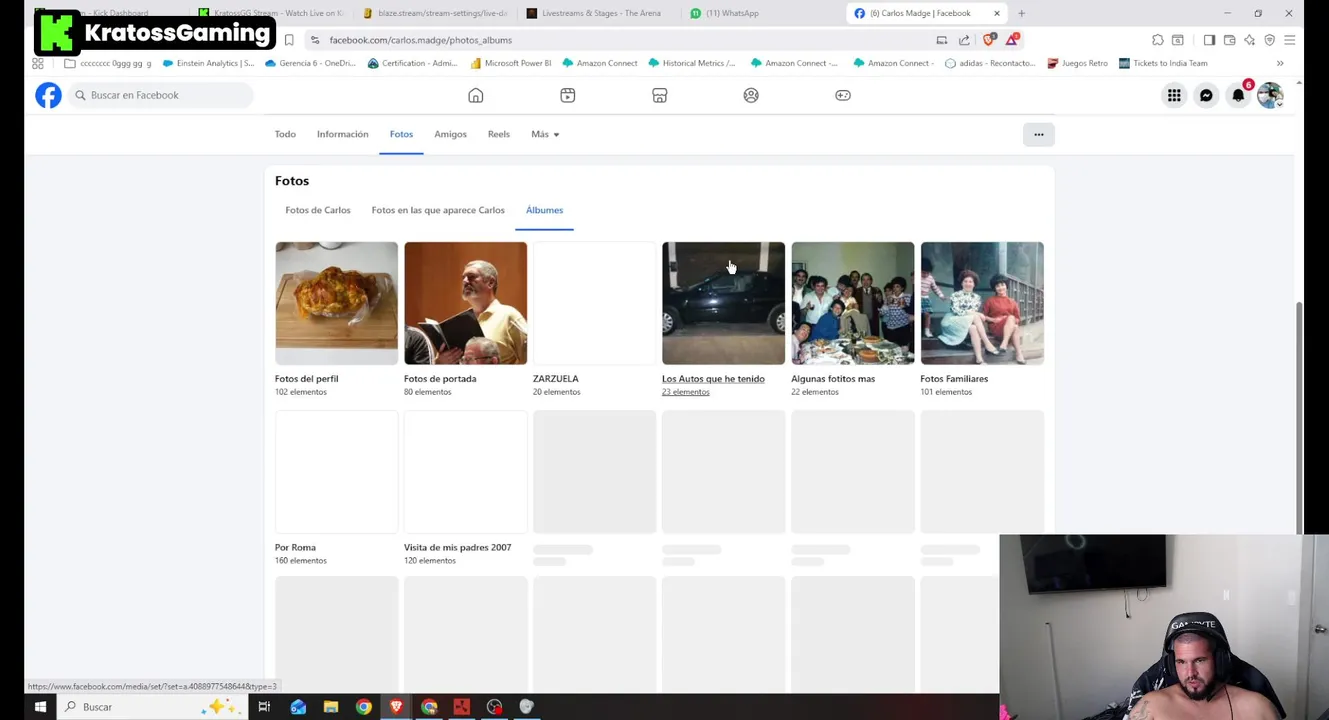Open the ZARZUELA album link
1329x720 pixels.
point(556,379)
